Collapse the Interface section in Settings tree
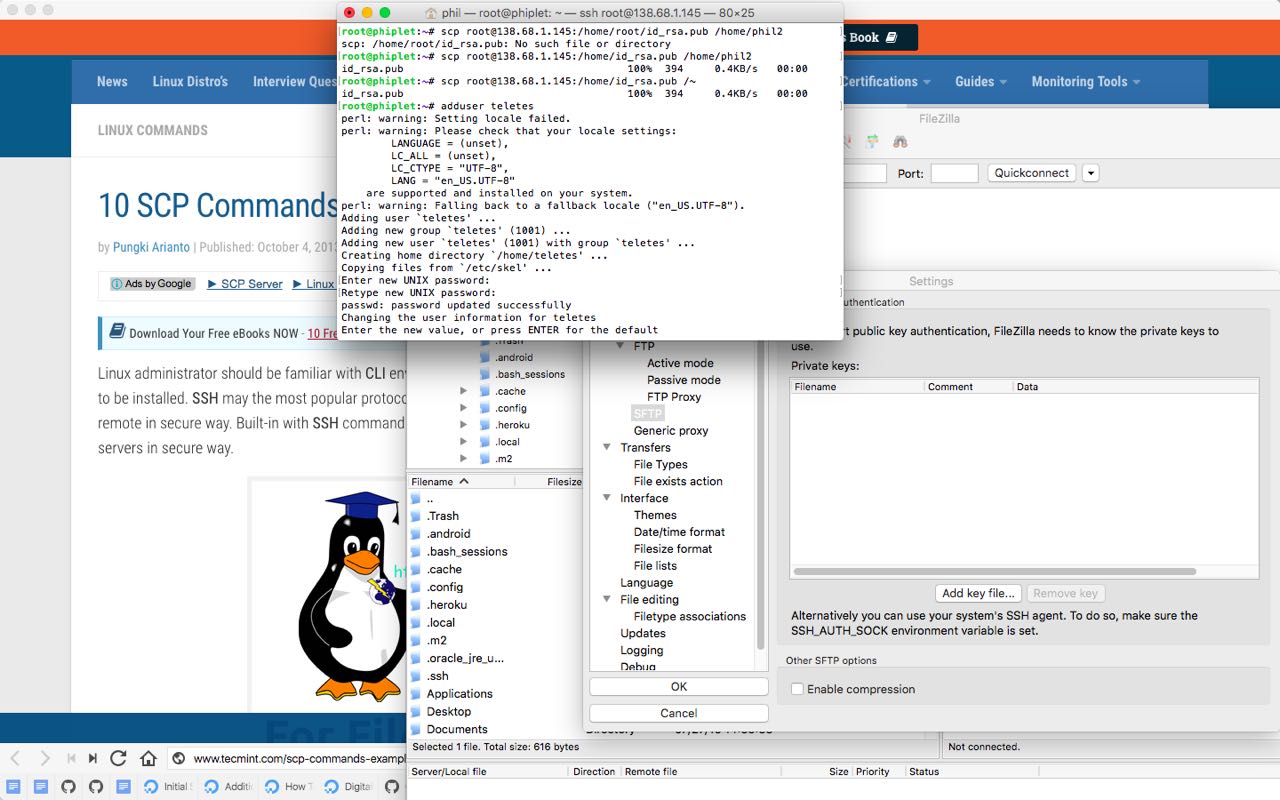The width and height of the screenshot is (1280, 800). coord(607,498)
